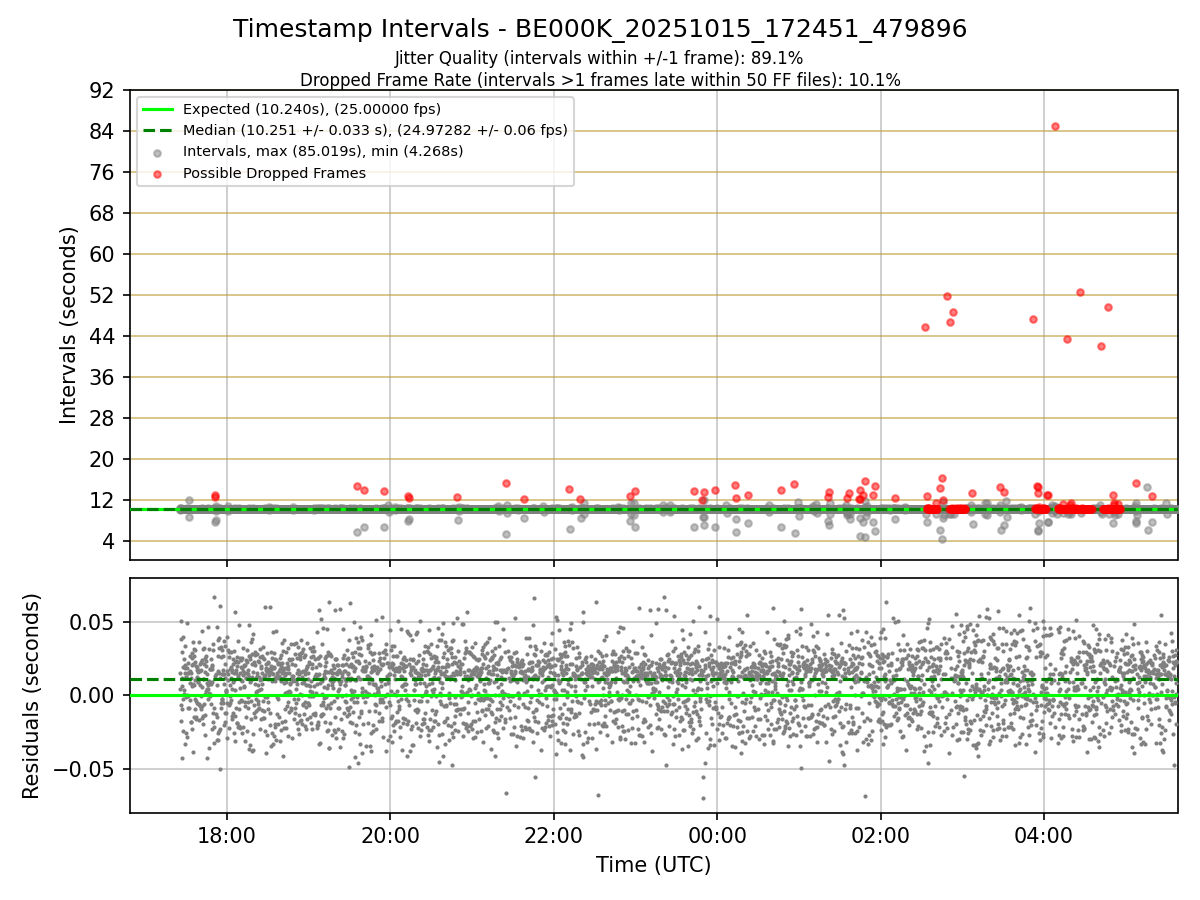Click the "Dropped Frame Rate" 10.1% subtitle line
Viewport: 1200px width, 900px height.
point(600,80)
